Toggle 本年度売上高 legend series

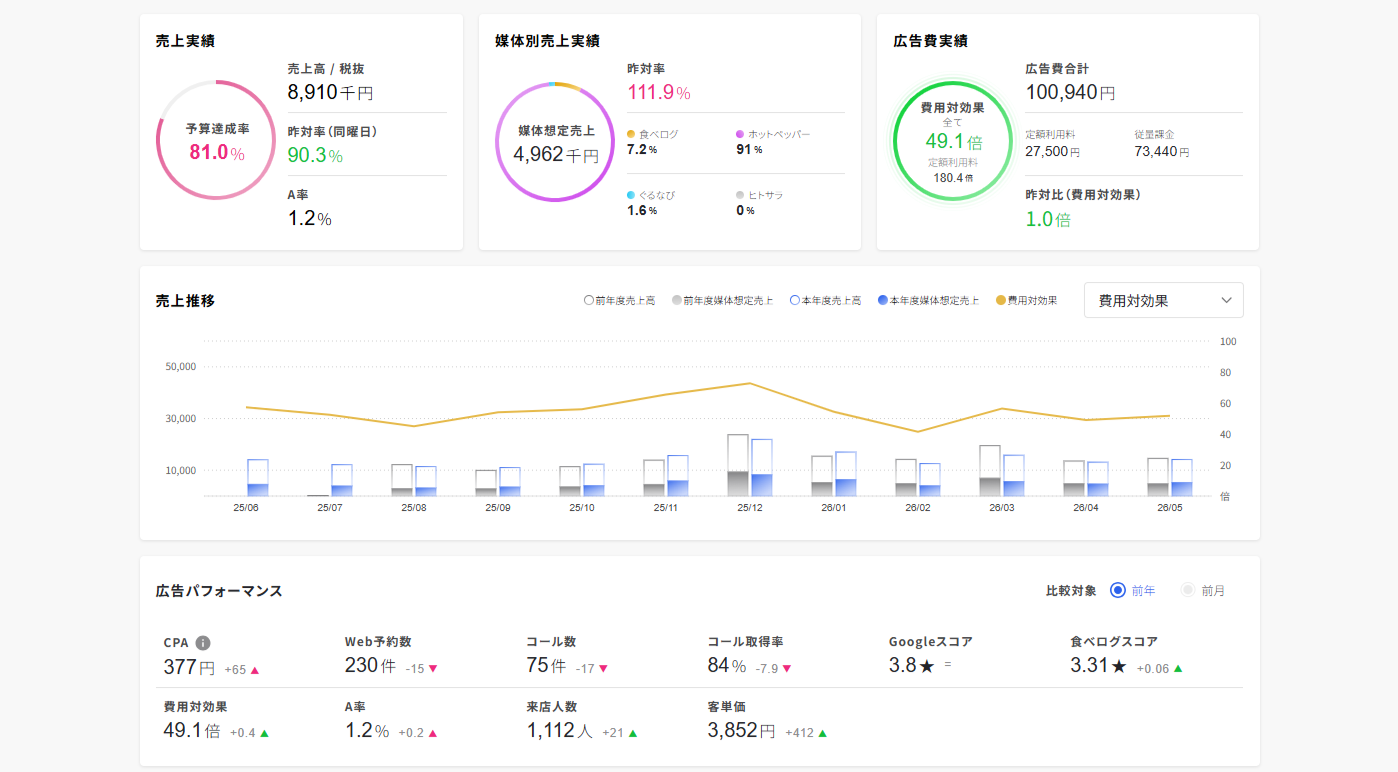pyautogui.click(x=825, y=300)
